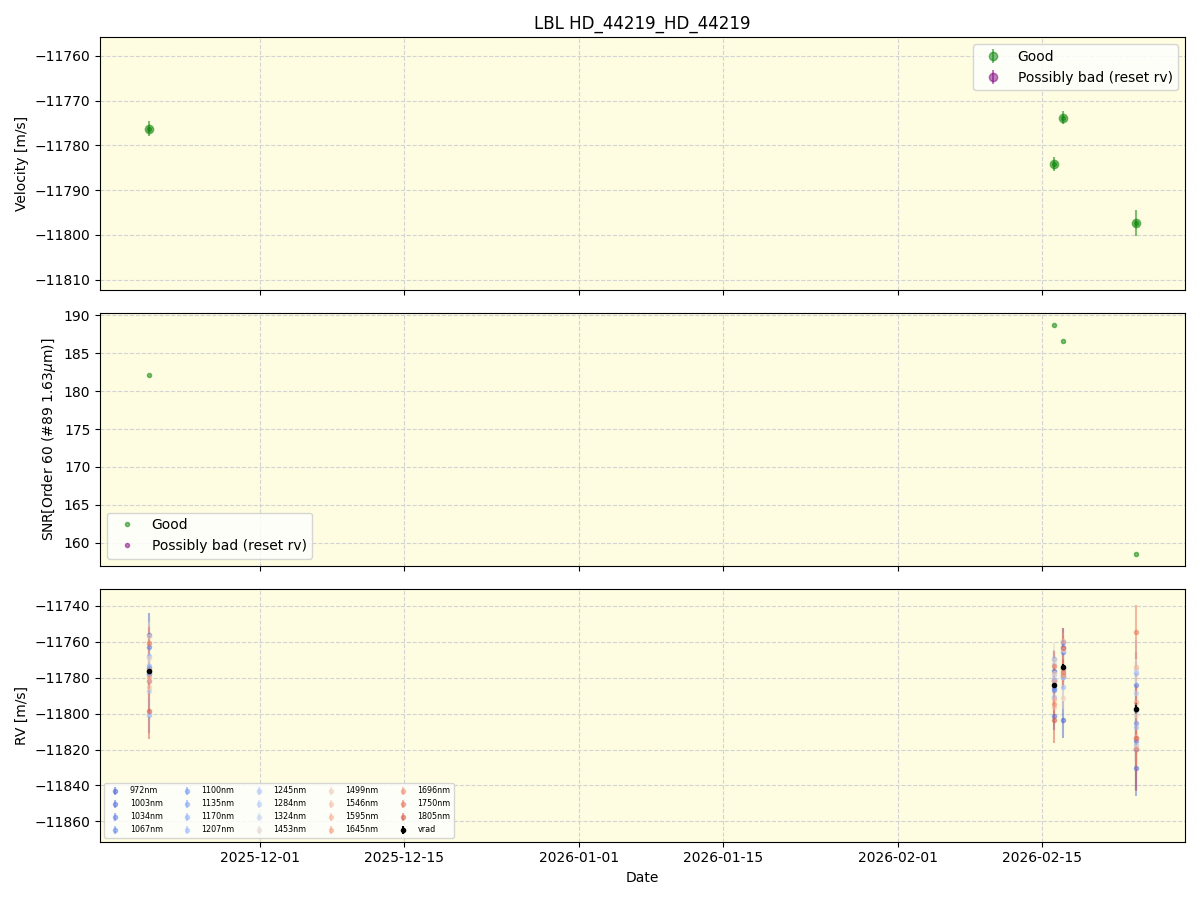The width and height of the screenshot is (1200, 900).
Task: Click the lone SNR point near 158
Action: point(1136,553)
